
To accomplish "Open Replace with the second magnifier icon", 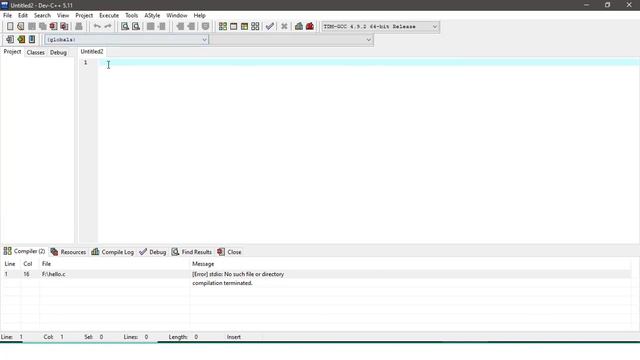I will (136, 27).
